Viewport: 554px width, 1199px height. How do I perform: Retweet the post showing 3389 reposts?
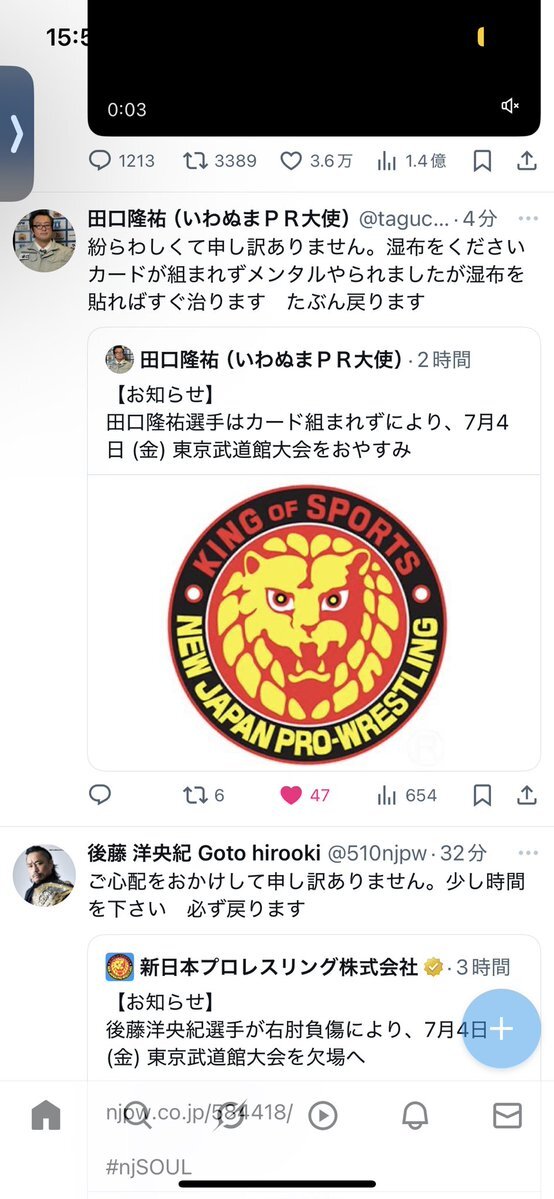(220, 161)
